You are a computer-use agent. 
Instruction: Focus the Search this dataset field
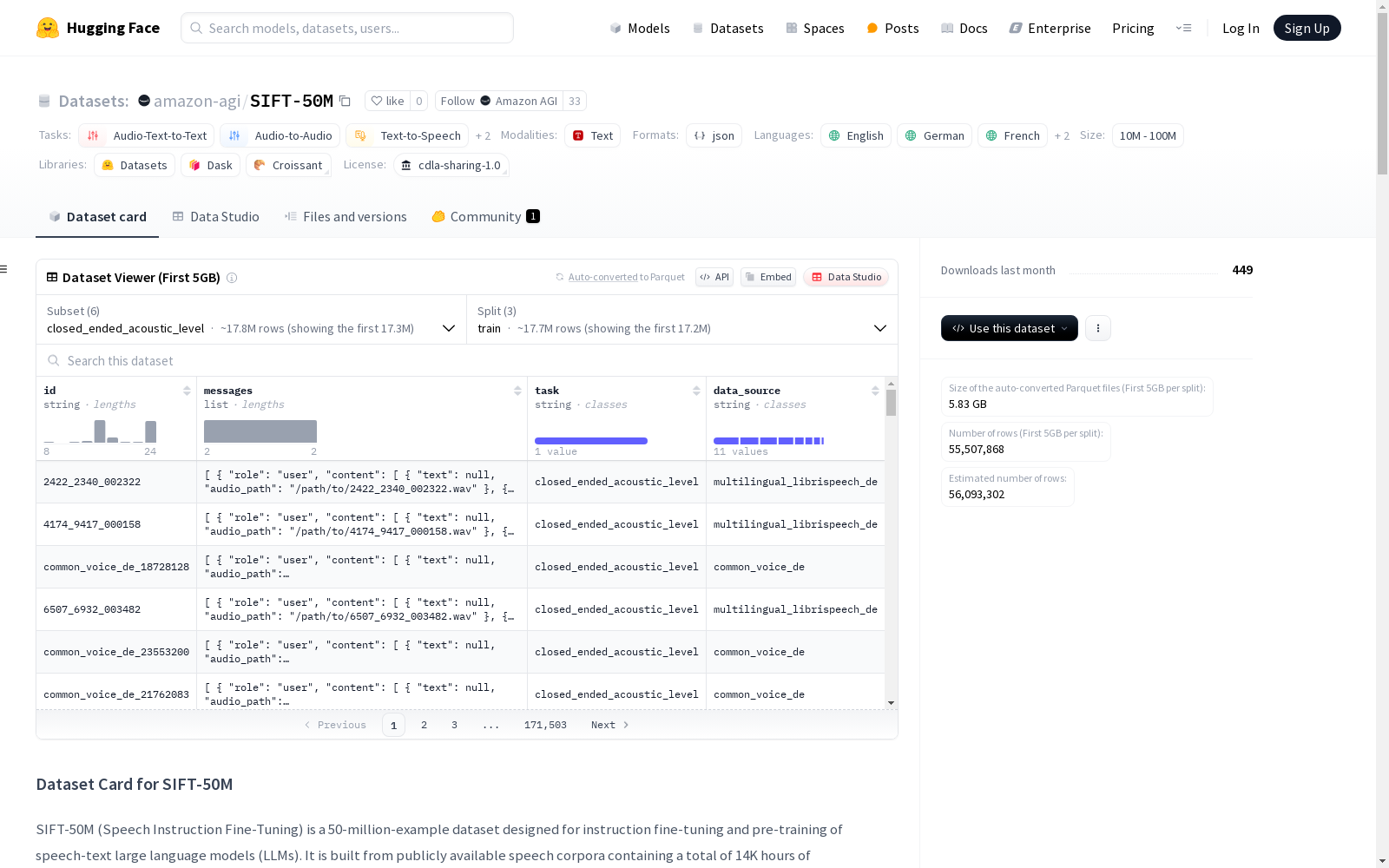[x=467, y=360]
